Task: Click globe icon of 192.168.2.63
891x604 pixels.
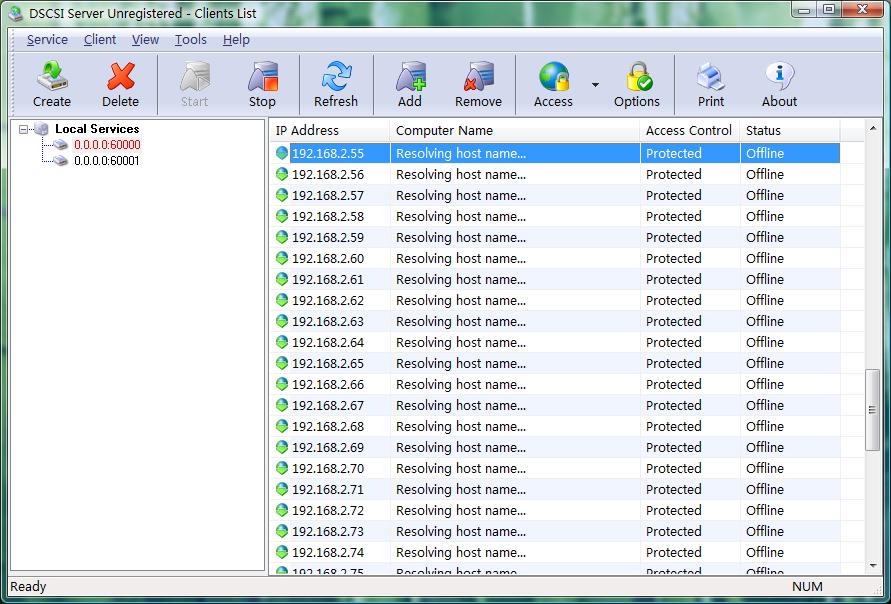Action: 282,321
